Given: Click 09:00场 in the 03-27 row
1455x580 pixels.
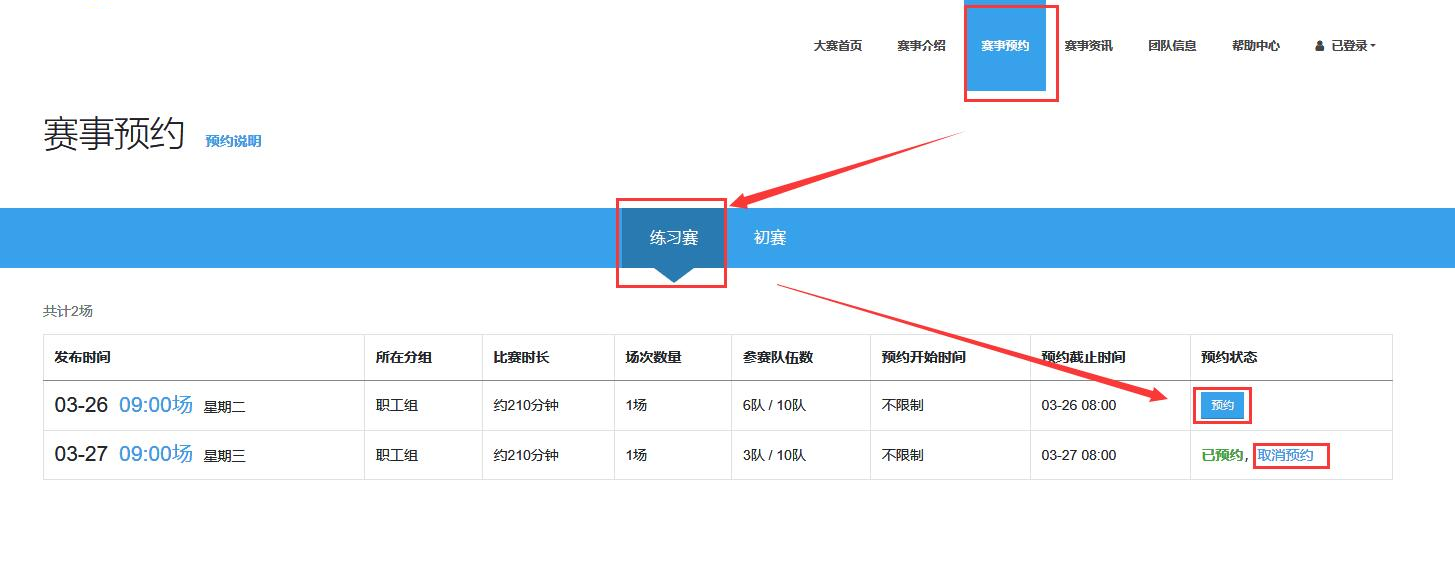Looking at the screenshot, I should tap(155, 454).
